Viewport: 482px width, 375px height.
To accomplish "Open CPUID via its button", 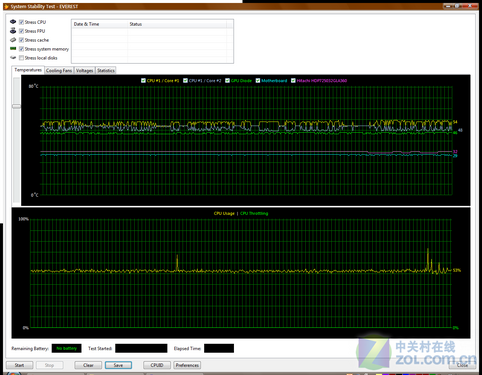I will [x=157, y=365].
